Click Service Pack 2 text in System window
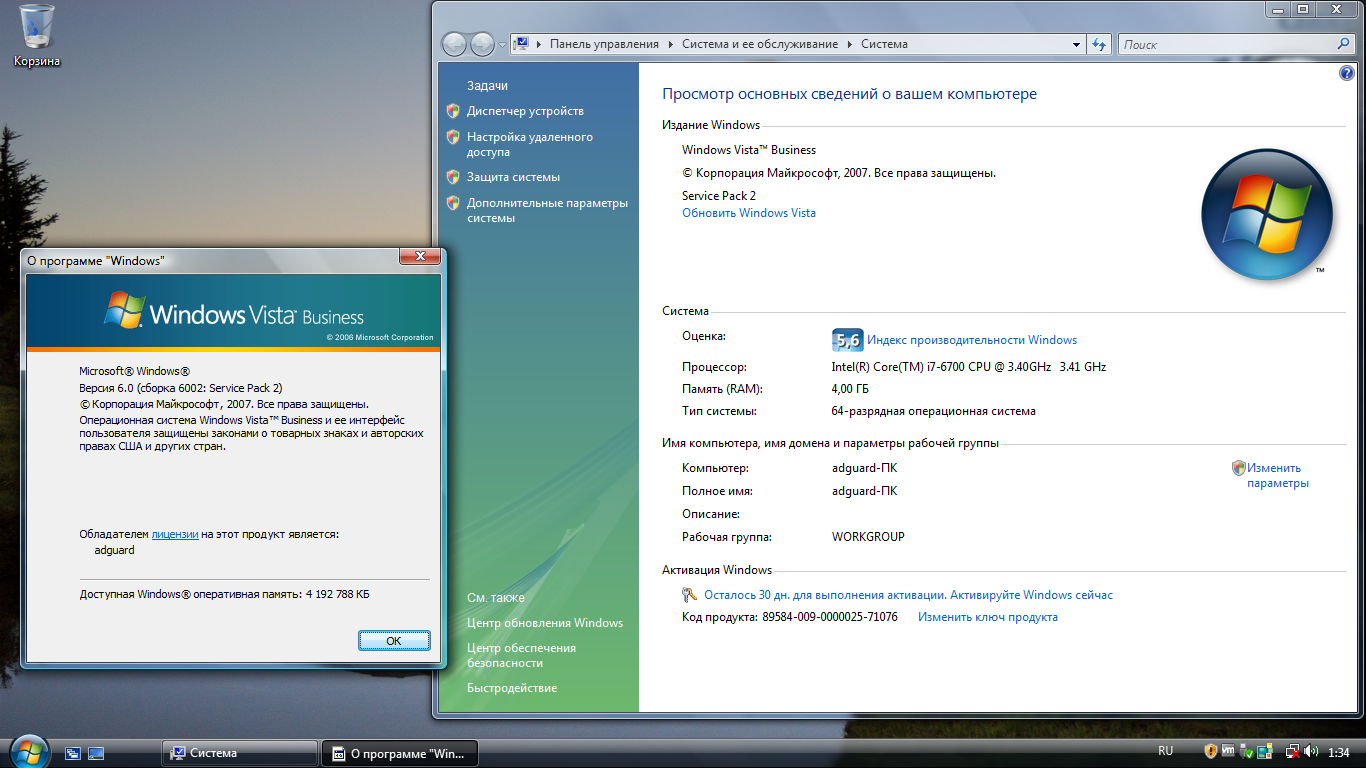 (719, 196)
